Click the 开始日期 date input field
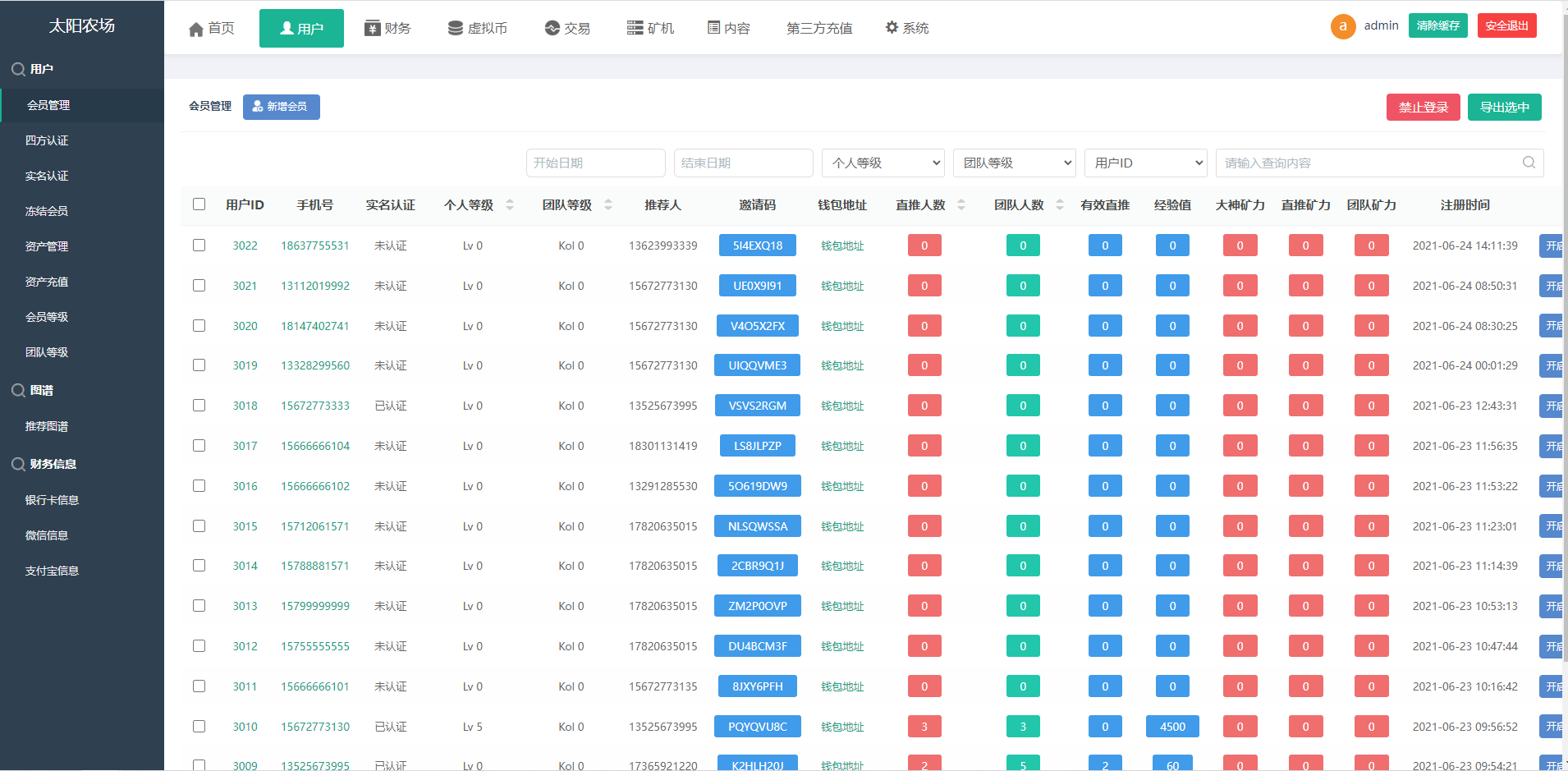This screenshot has height=771, width=1568. pyautogui.click(x=595, y=163)
